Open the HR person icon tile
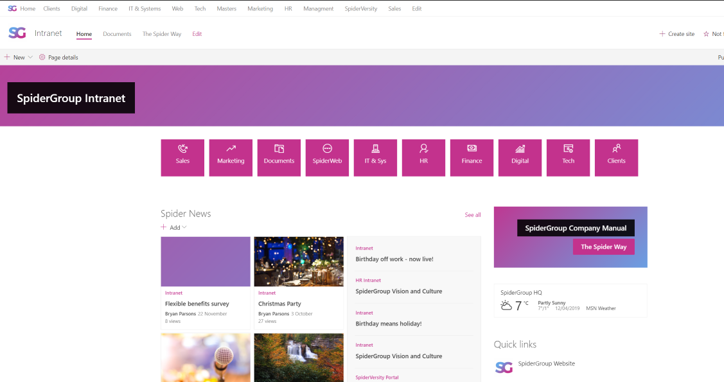 (423, 158)
